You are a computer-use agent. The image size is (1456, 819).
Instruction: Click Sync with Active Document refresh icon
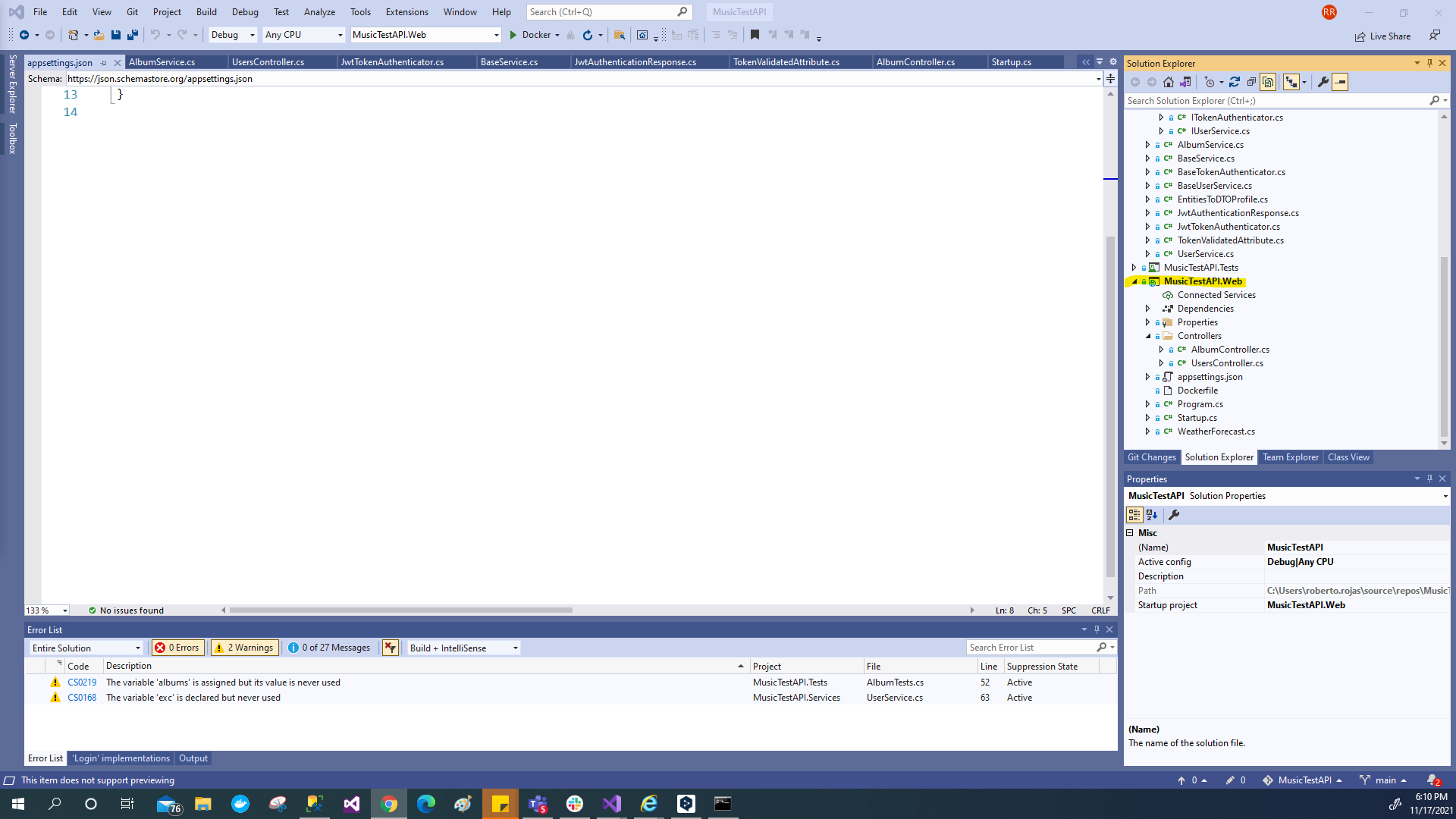coord(1235,82)
